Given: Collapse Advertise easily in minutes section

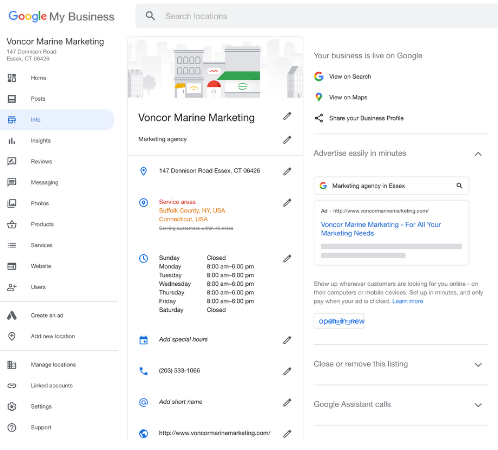Looking at the screenshot, I should pos(478,154).
